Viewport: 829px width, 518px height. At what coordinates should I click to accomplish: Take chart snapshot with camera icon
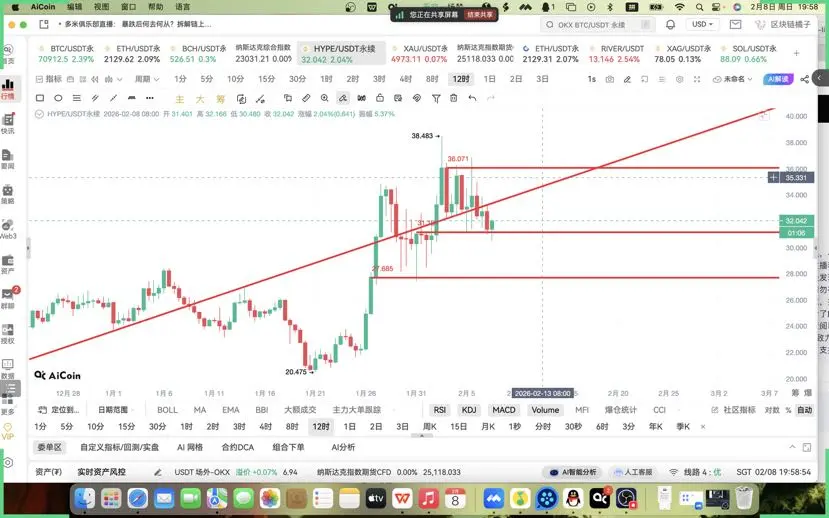610,79
